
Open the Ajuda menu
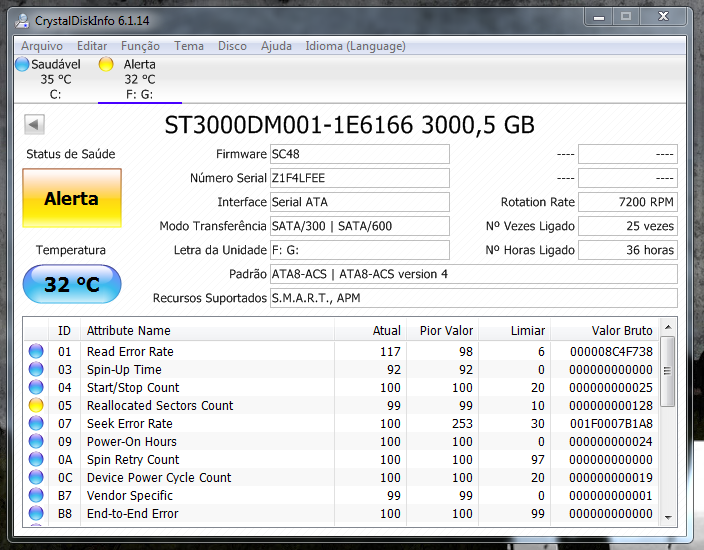pyautogui.click(x=276, y=46)
